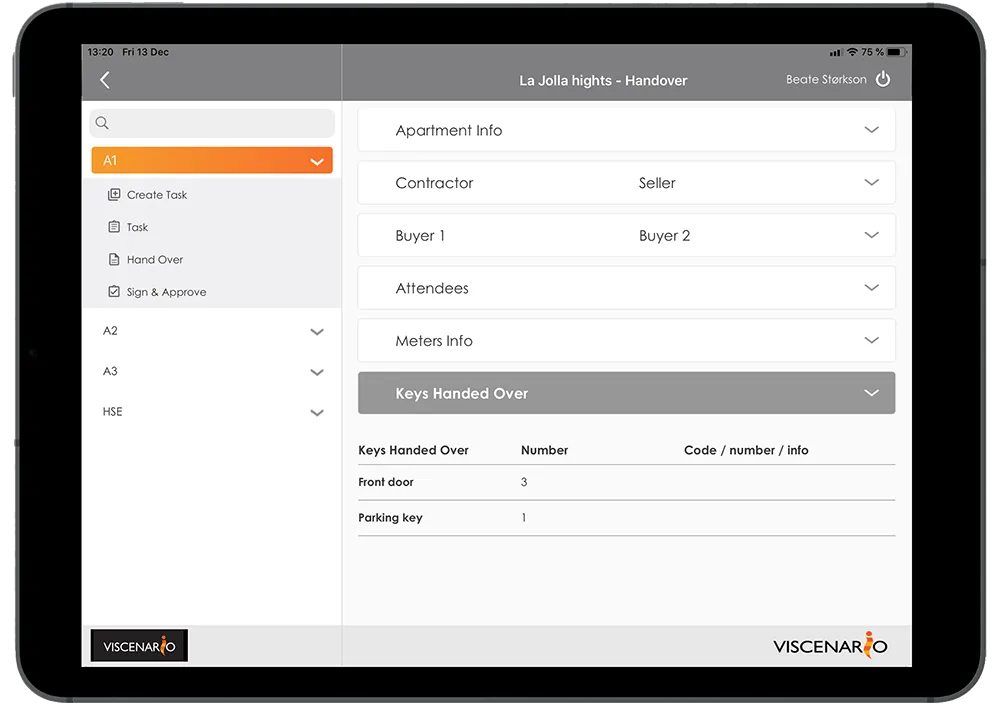Image resolution: width=1000 pixels, height=705 pixels.
Task: Click the Create Task plus icon
Action: point(114,195)
